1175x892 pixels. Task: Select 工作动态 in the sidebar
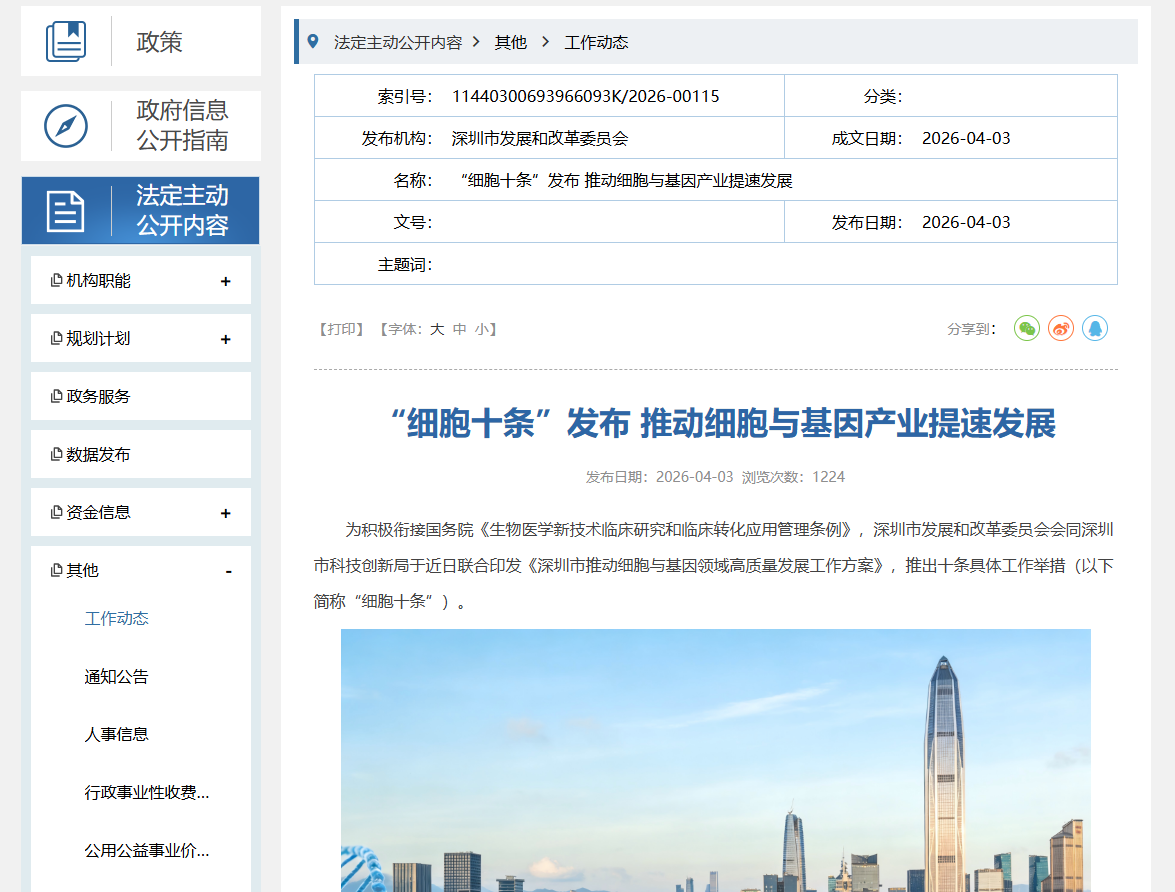click(x=117, y=619)
